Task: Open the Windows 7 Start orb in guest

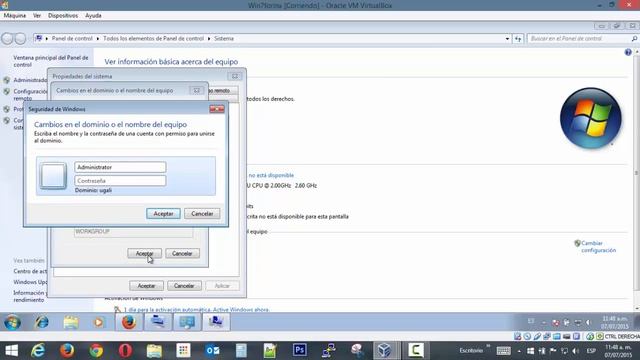Action: coord(12,322)
